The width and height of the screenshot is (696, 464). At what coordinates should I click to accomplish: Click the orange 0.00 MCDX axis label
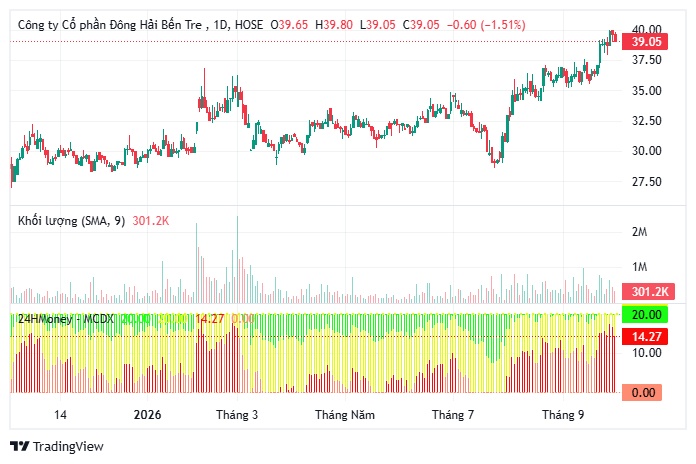pos(642,393)
